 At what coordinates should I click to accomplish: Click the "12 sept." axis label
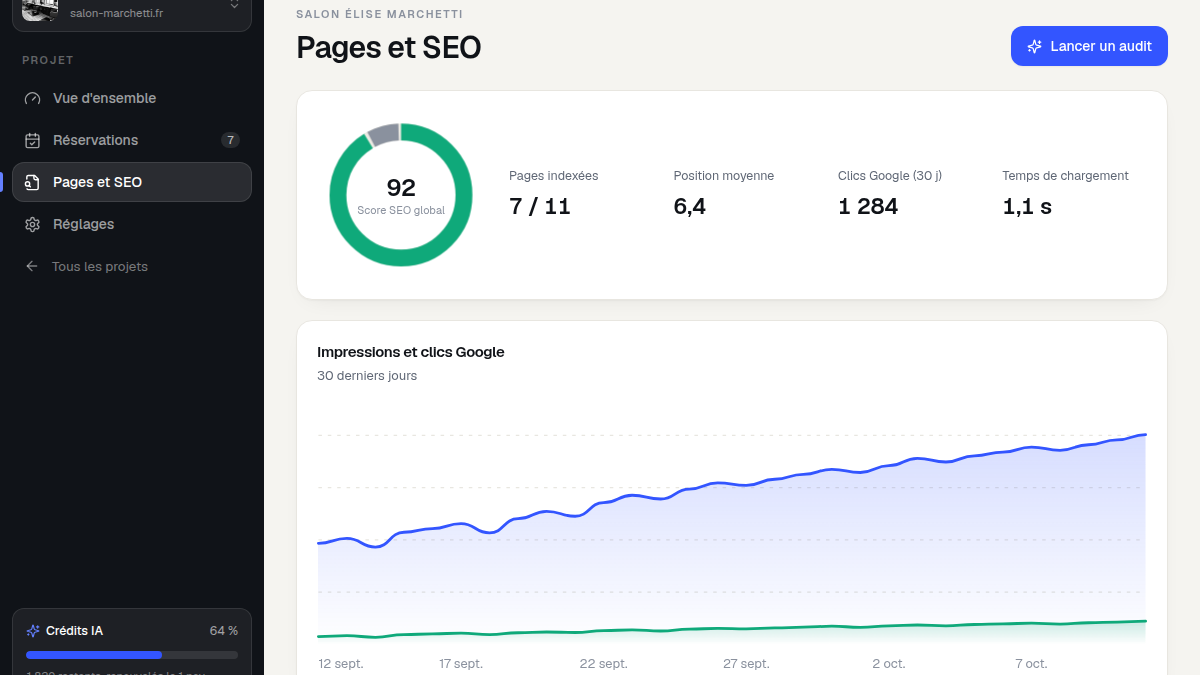[x=341, y=664]
